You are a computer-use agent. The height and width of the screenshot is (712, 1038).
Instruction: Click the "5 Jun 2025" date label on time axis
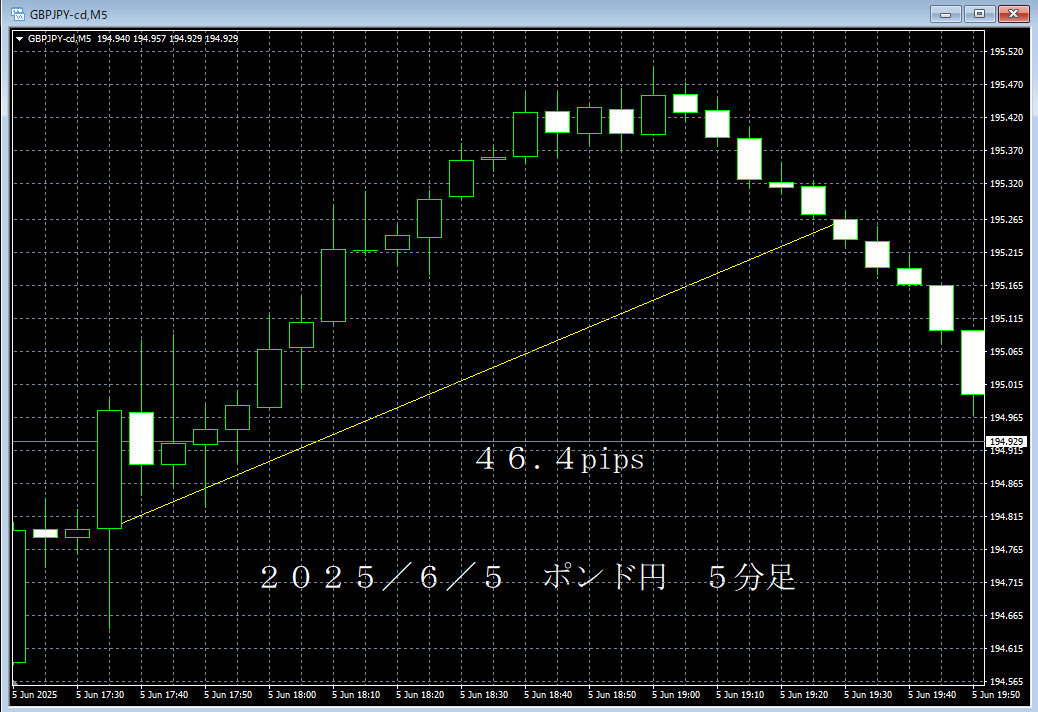(x=35, y=693)
